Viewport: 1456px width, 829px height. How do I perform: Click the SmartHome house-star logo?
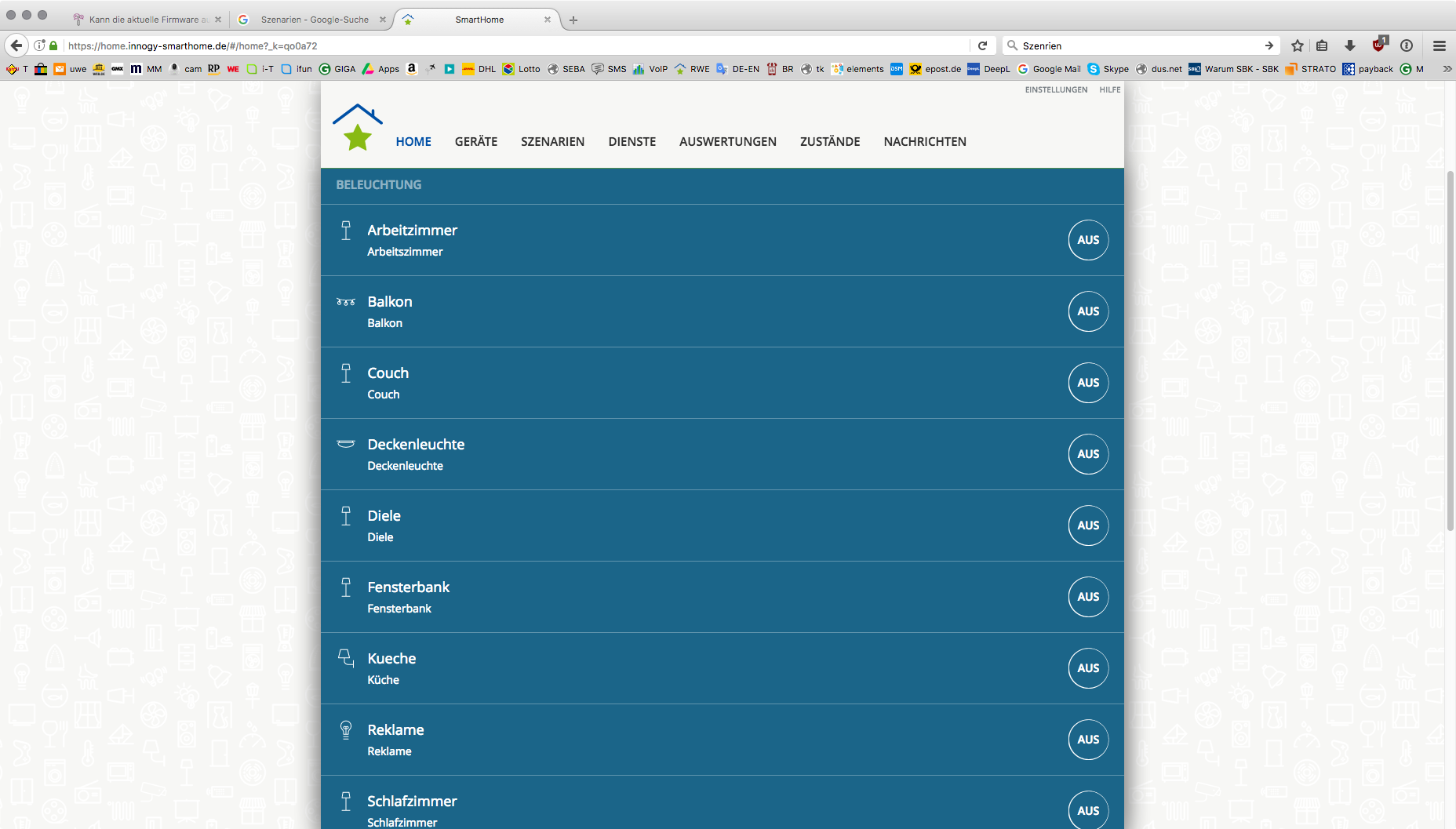[358, 128]
